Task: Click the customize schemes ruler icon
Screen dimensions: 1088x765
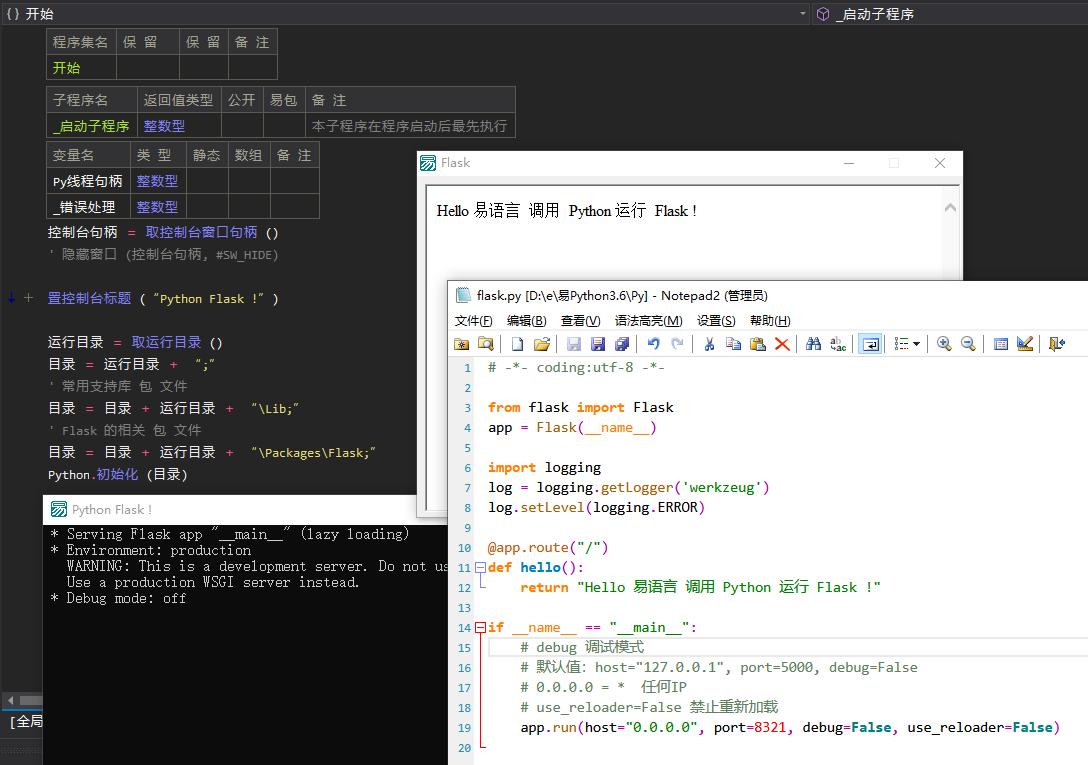Action: (1025, 344)
